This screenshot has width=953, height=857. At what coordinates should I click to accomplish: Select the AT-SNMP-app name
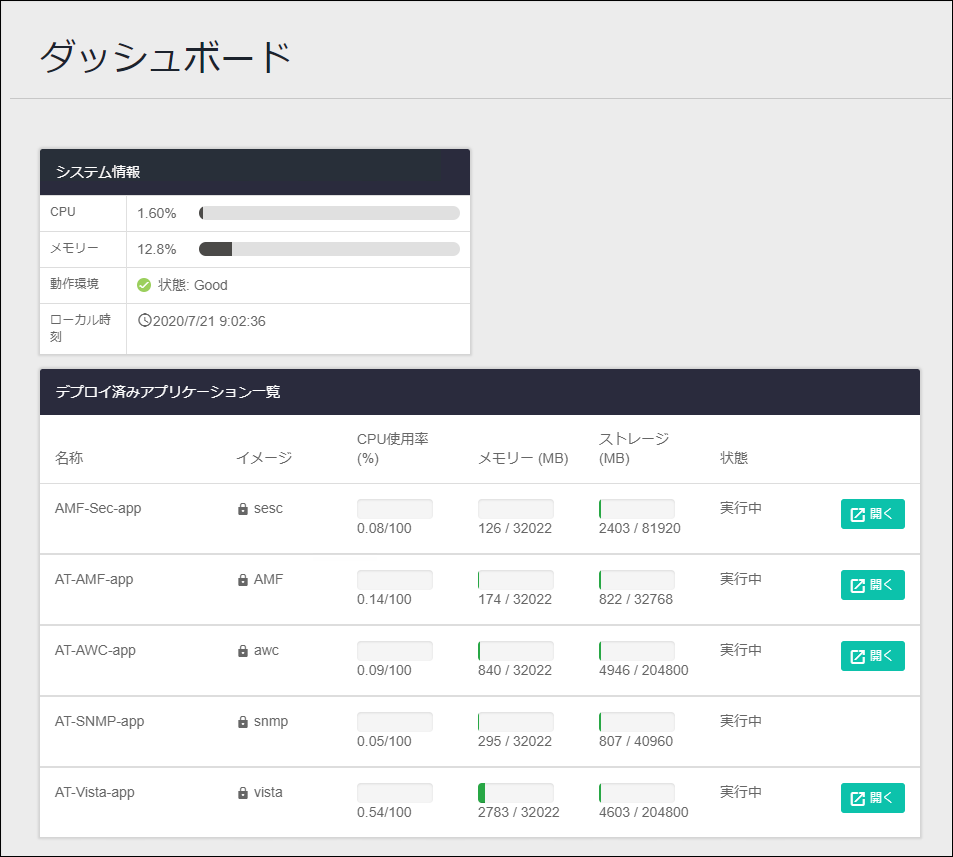tap(99, 721)
